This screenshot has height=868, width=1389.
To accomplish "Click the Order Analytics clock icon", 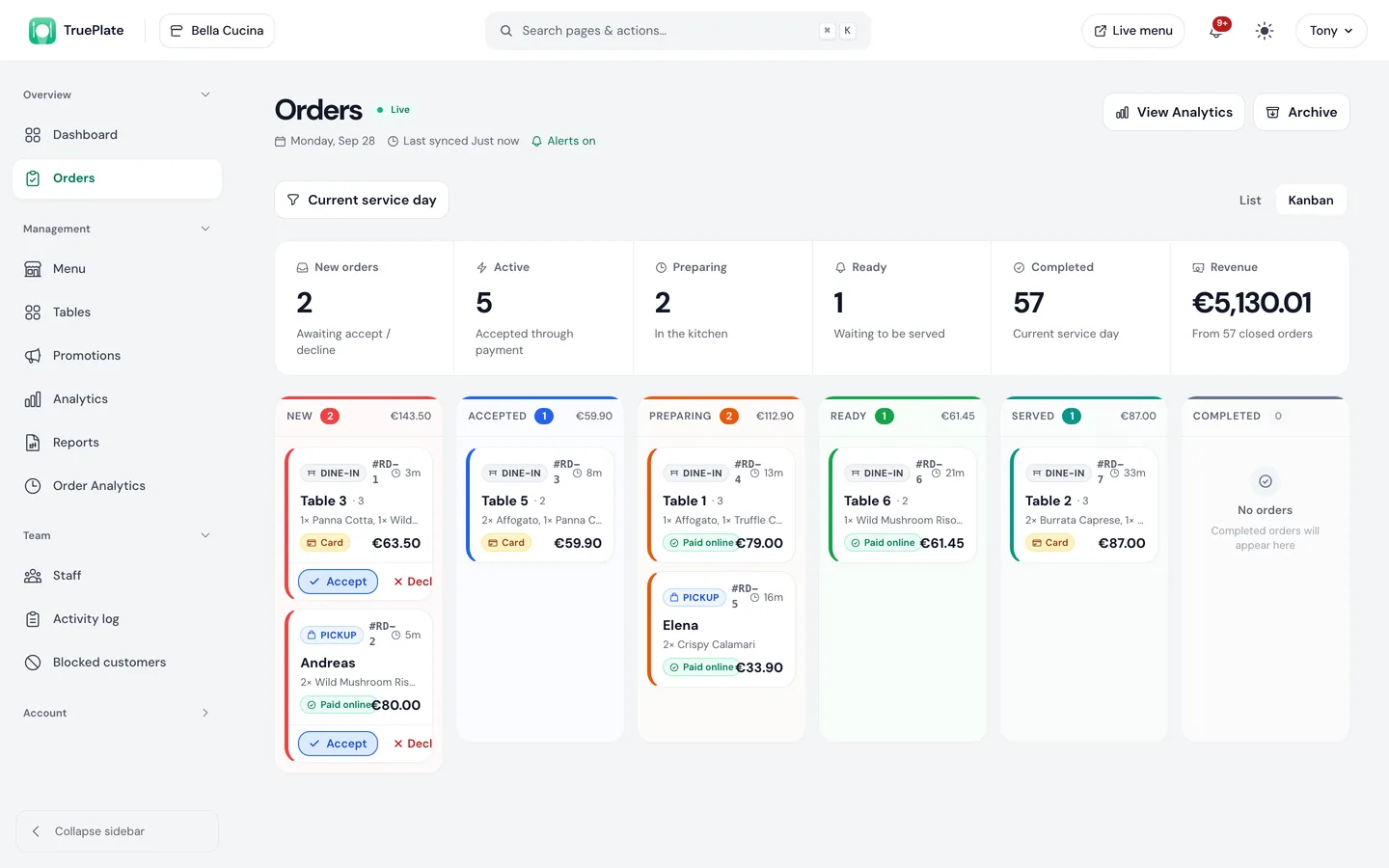I will click(x=33, y=486).
